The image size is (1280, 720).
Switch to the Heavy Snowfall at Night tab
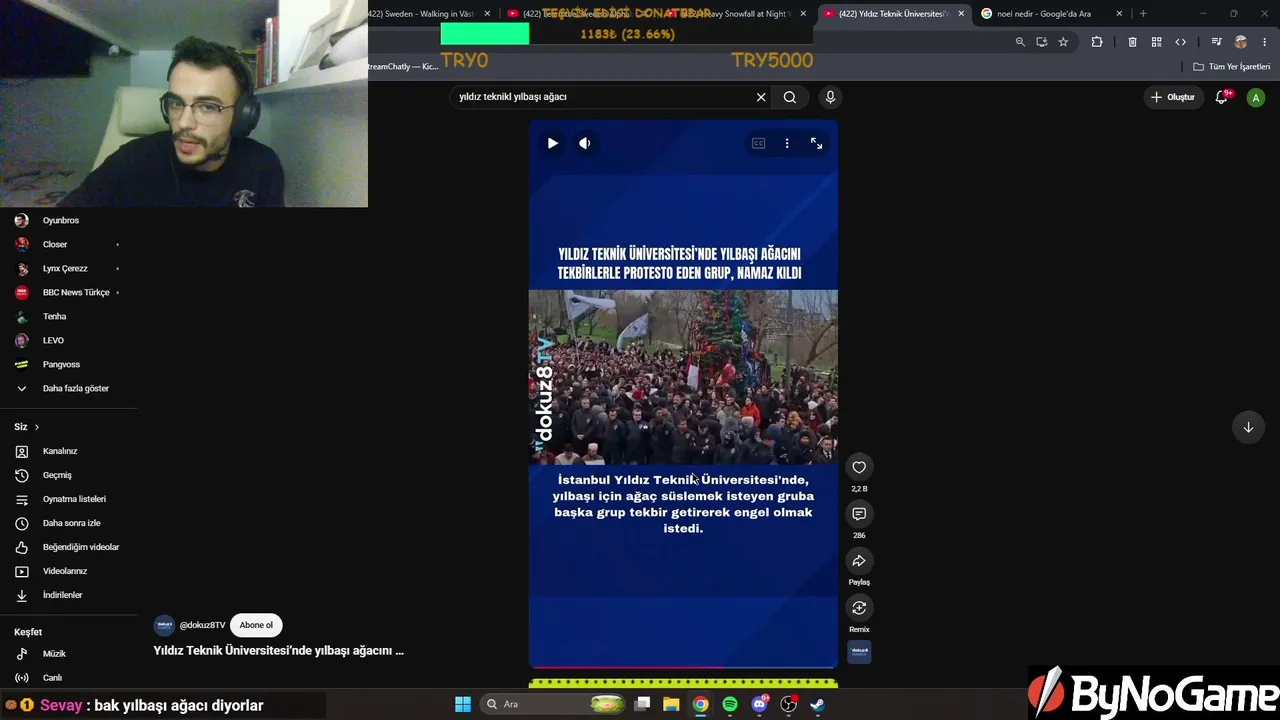(x=735, y=14)
